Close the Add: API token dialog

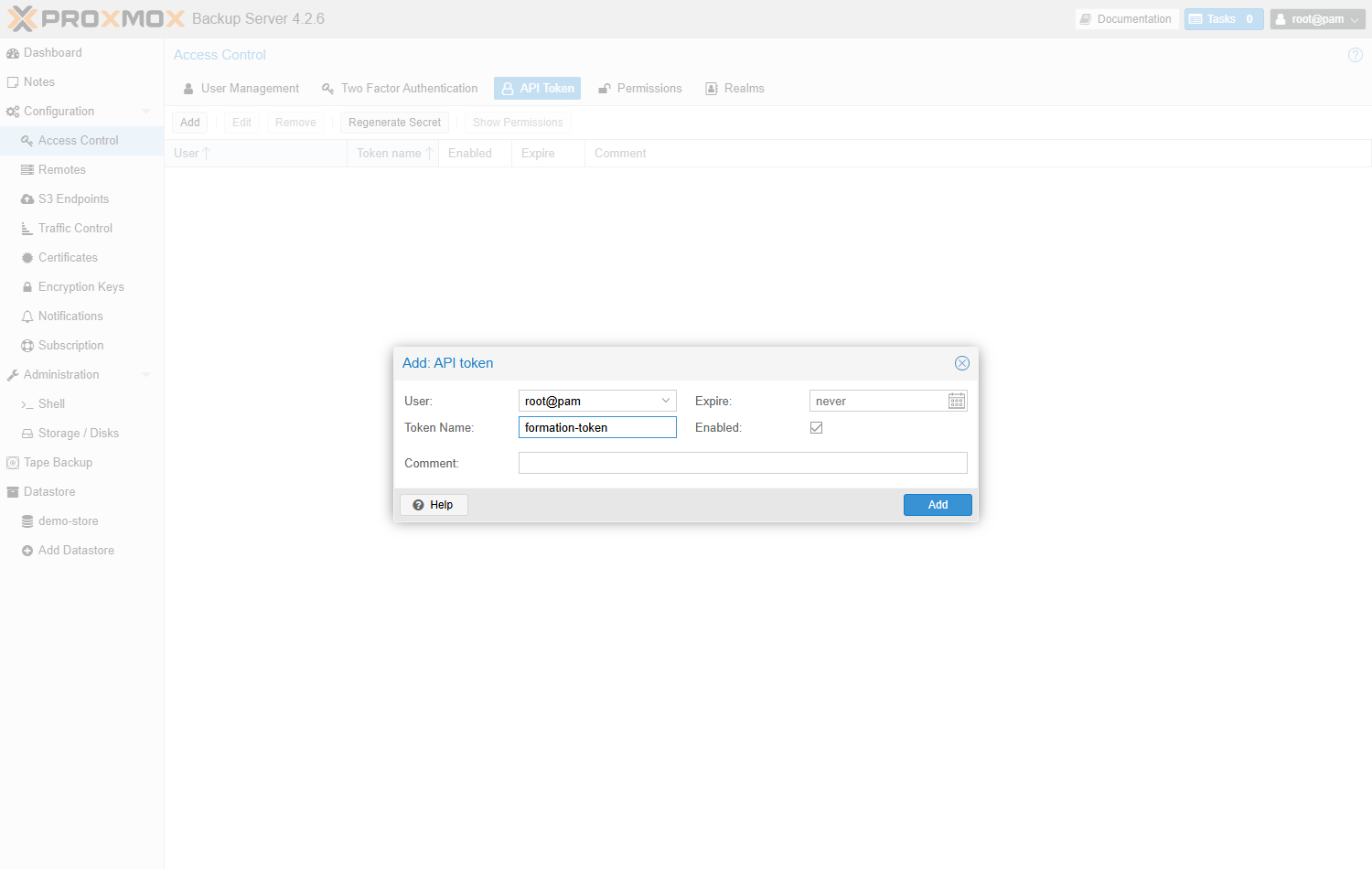click(x=962, y=363)
